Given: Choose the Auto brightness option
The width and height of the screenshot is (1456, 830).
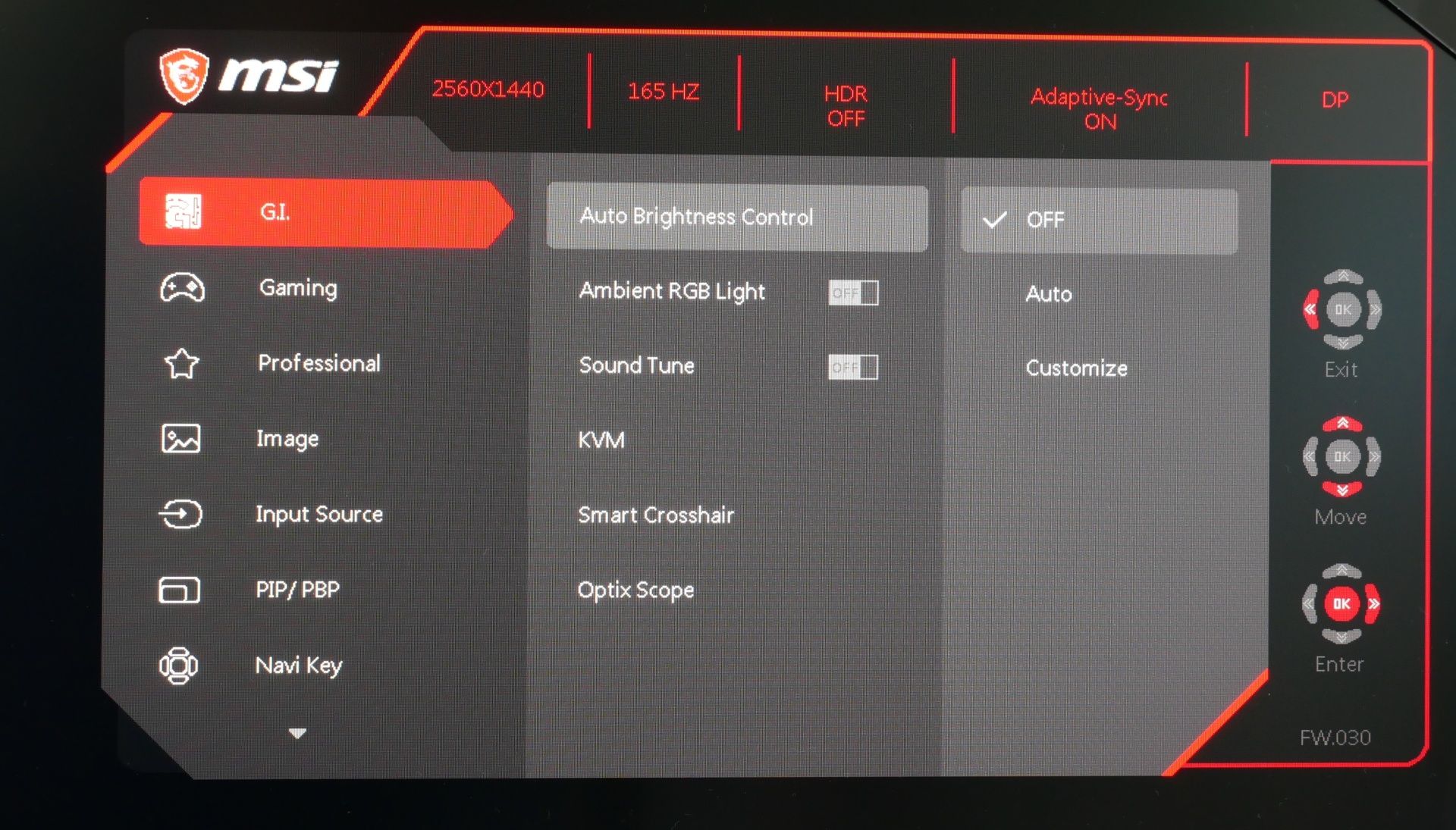Looking at the screenshot, I should 1049,294.
